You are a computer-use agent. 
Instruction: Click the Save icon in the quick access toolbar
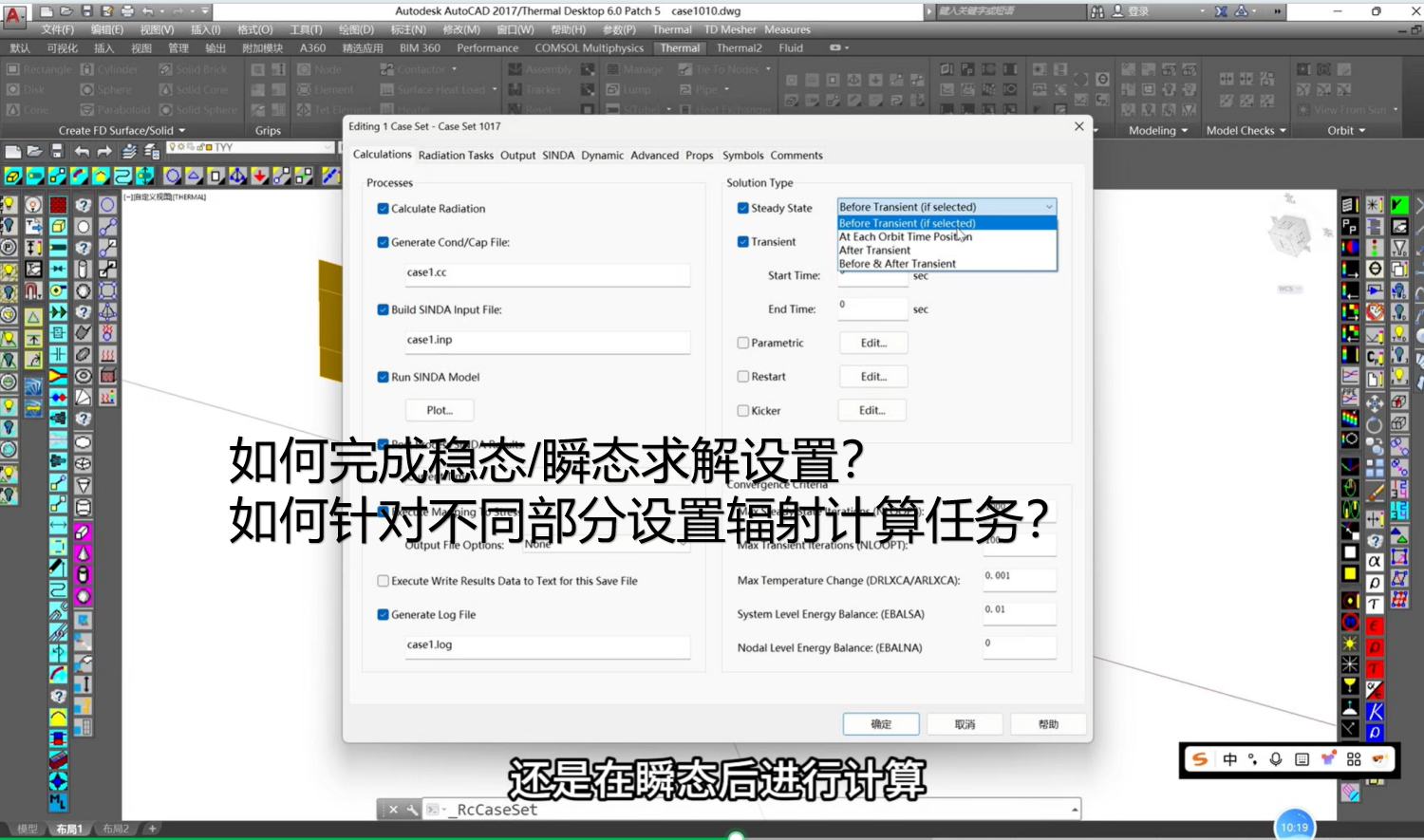[x=87, y=11]
